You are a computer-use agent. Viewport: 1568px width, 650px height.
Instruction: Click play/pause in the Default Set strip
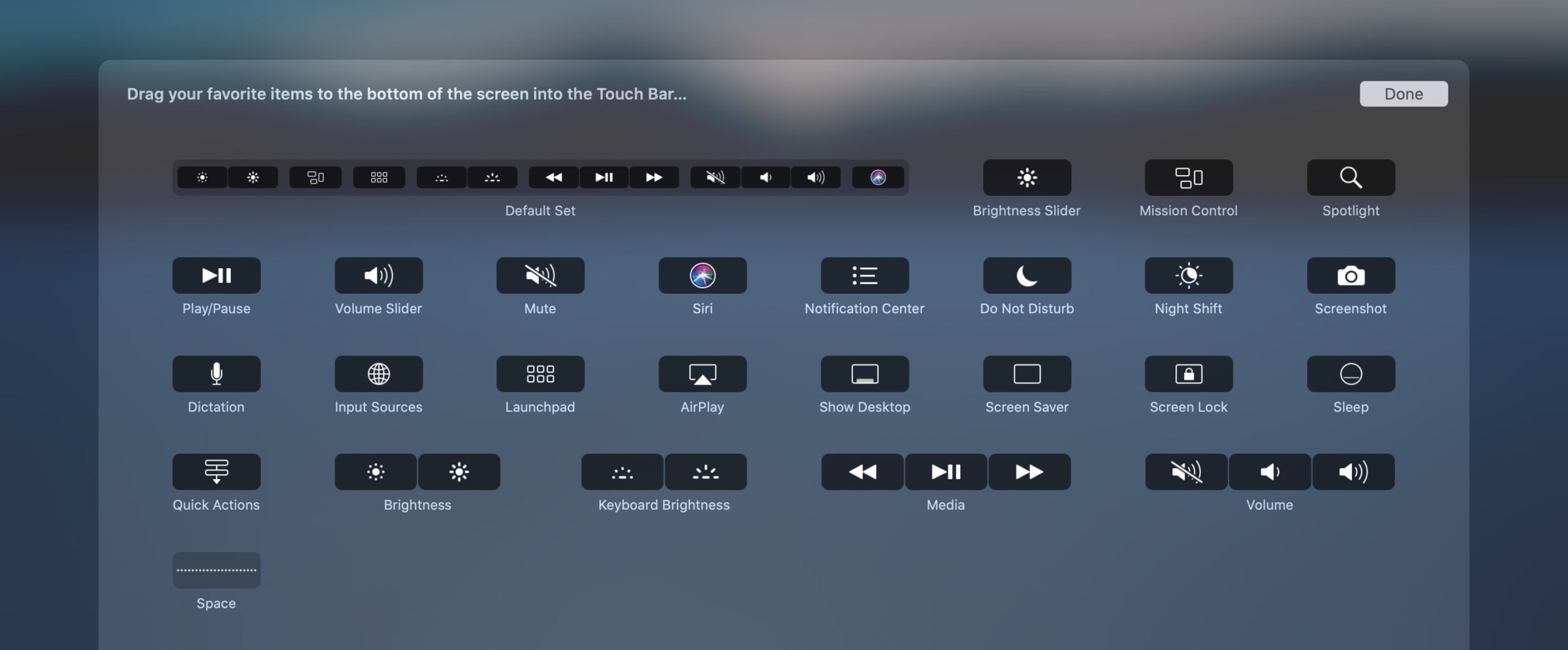(604, 177)
